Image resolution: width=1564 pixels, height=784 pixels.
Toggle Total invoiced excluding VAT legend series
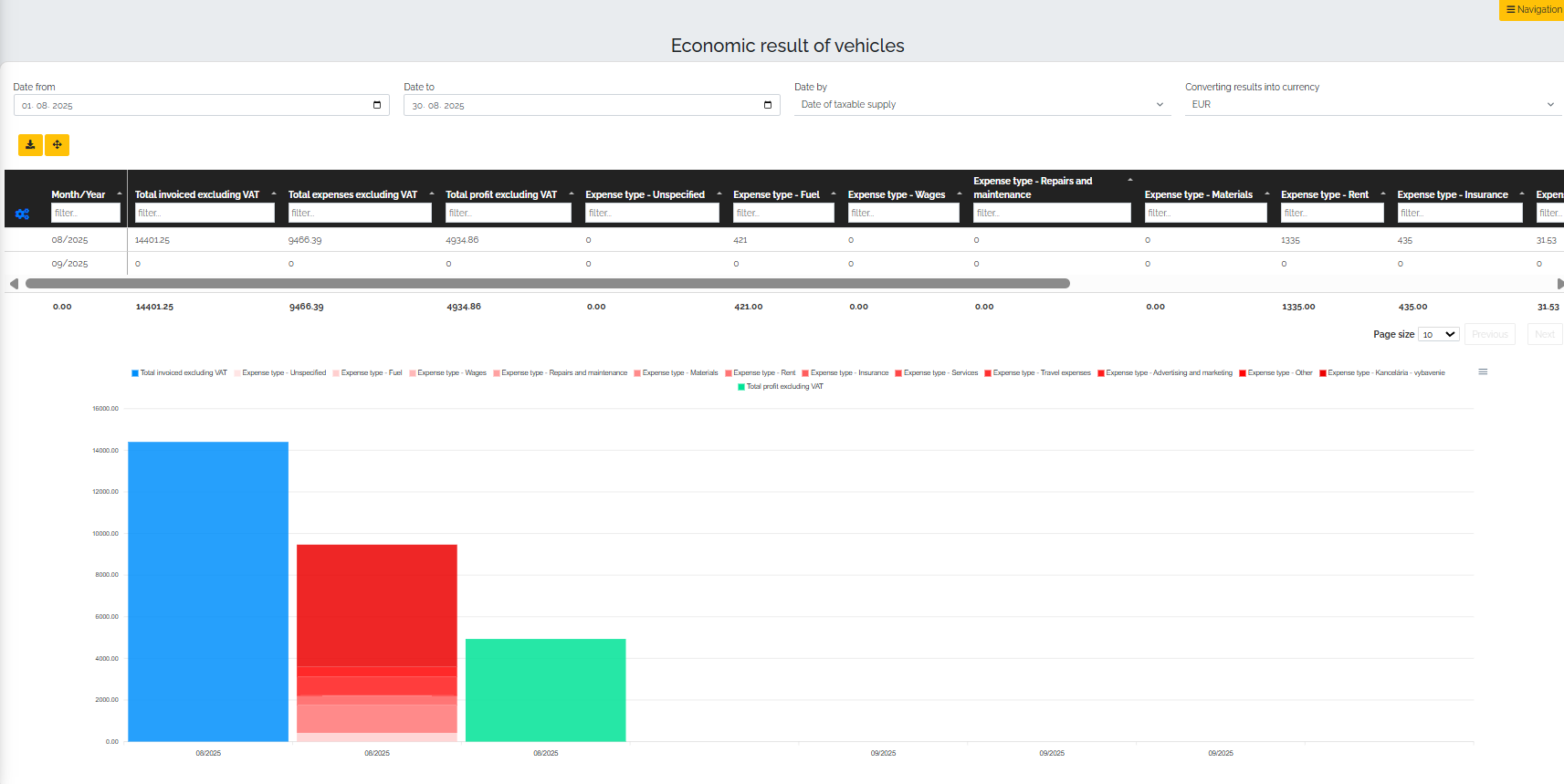point(183,372)
